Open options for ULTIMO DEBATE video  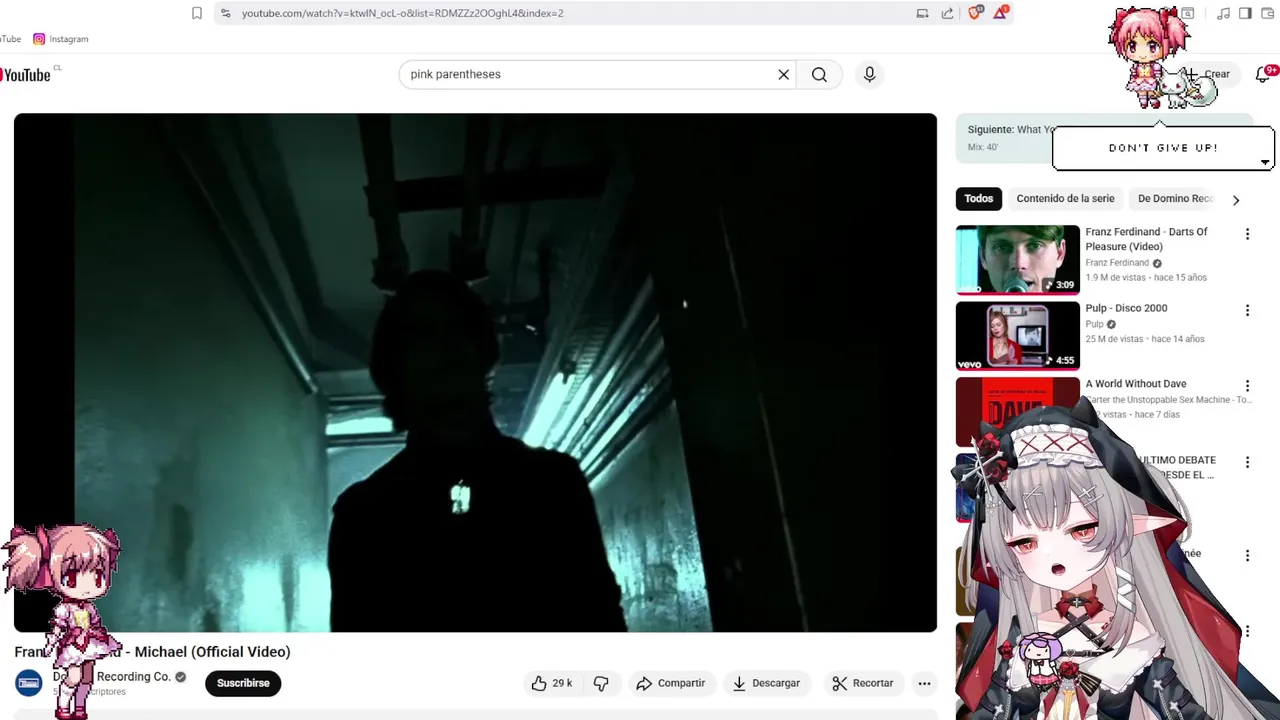(1247, 462)
